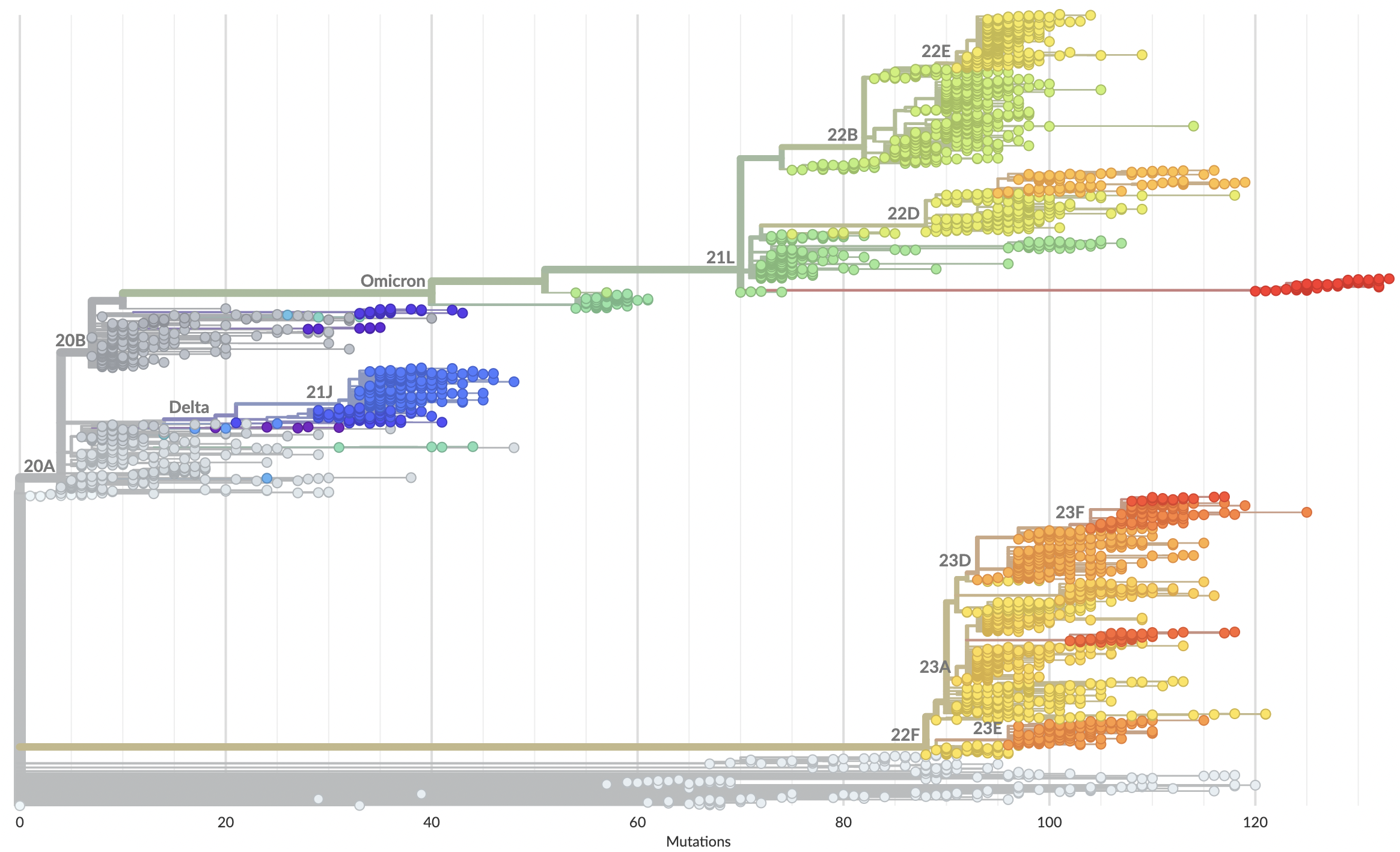
Task: Select the 23E clade label
Action: (987, 729)
